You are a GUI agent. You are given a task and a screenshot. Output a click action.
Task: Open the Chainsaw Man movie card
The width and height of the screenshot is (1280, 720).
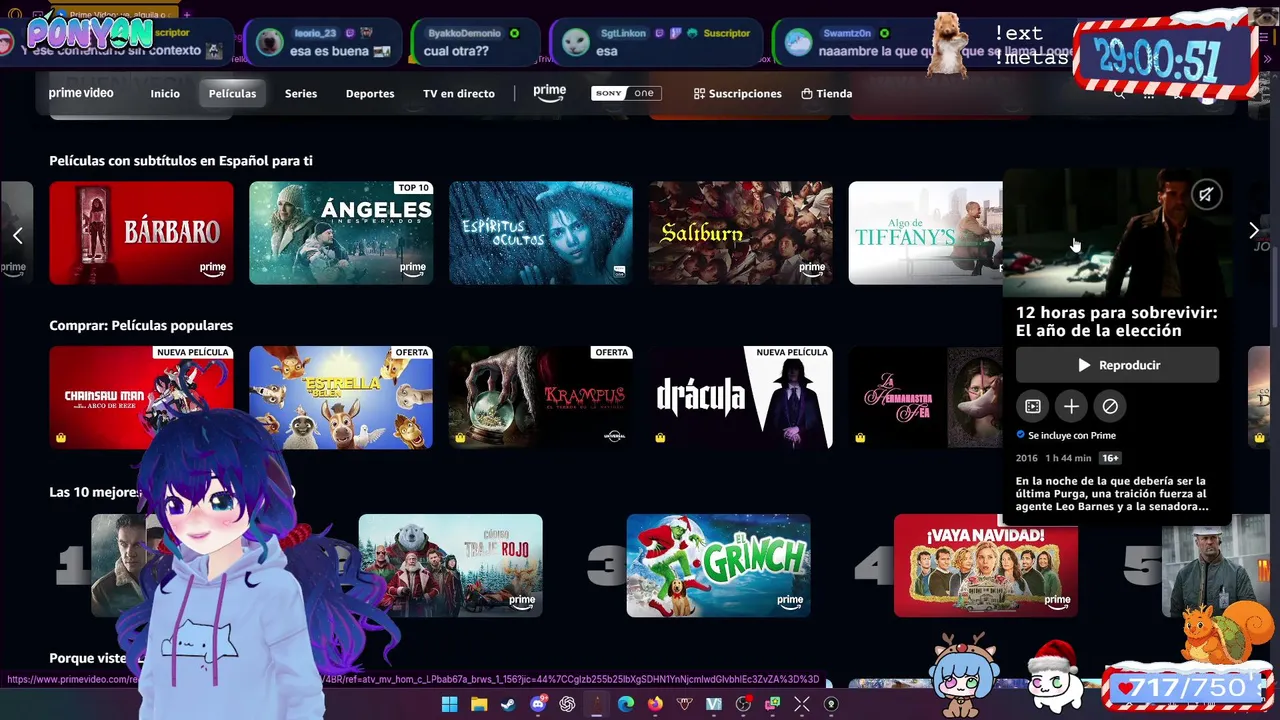(x=141, y=397)
